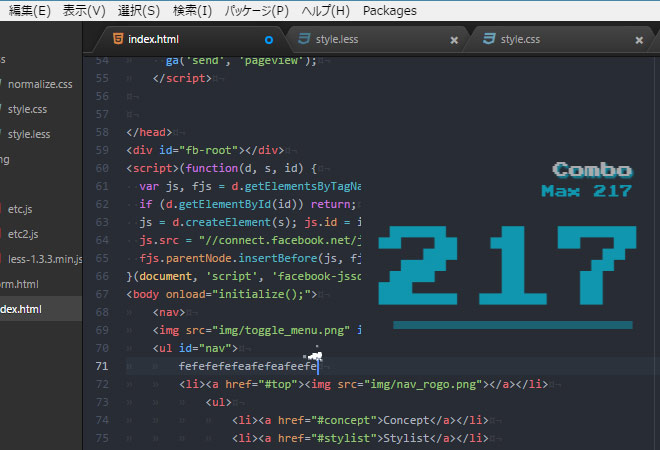Click the "fb-root" id value

212,150
